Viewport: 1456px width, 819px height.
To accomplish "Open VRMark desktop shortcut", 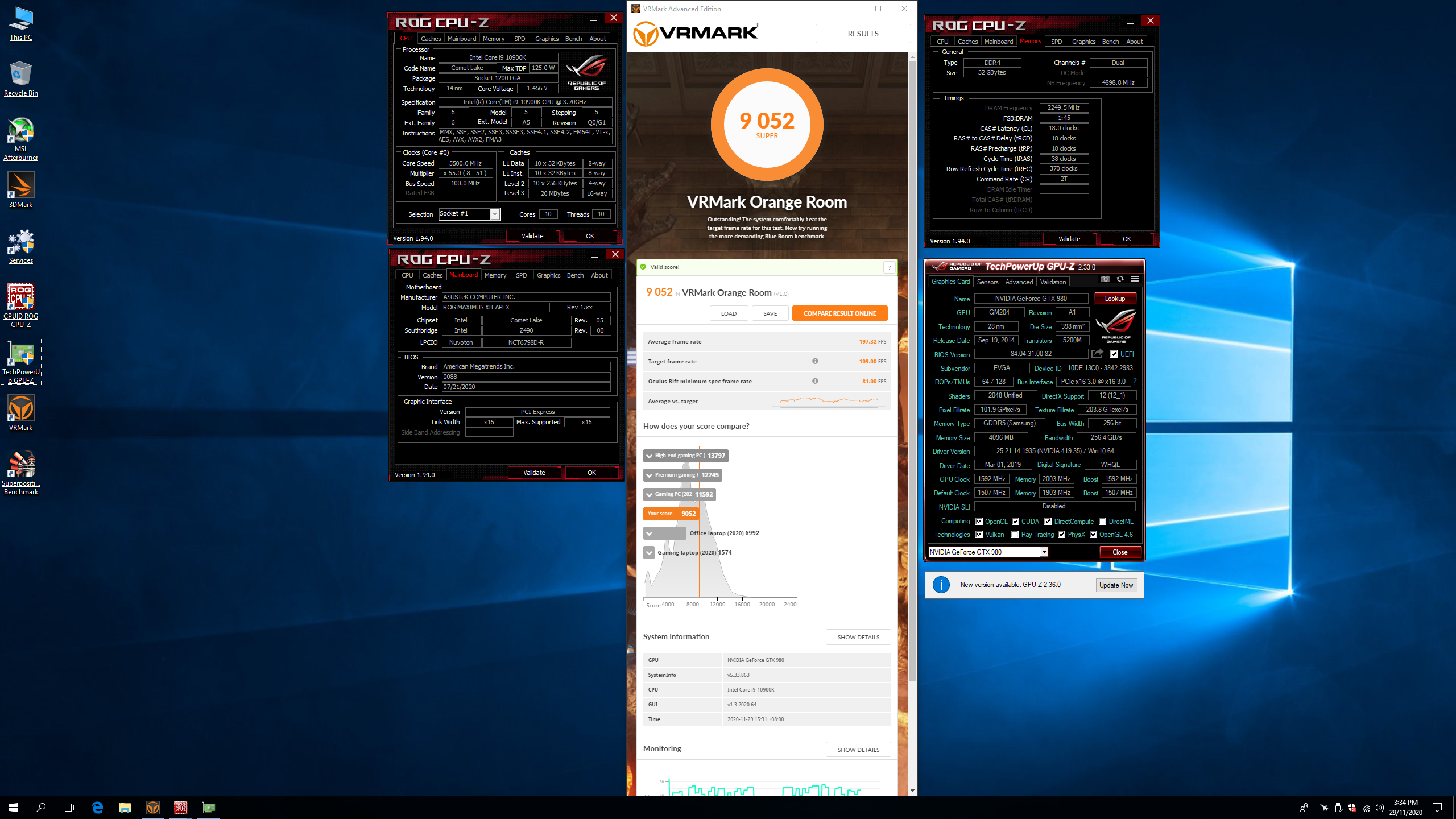I will [21, 413].
